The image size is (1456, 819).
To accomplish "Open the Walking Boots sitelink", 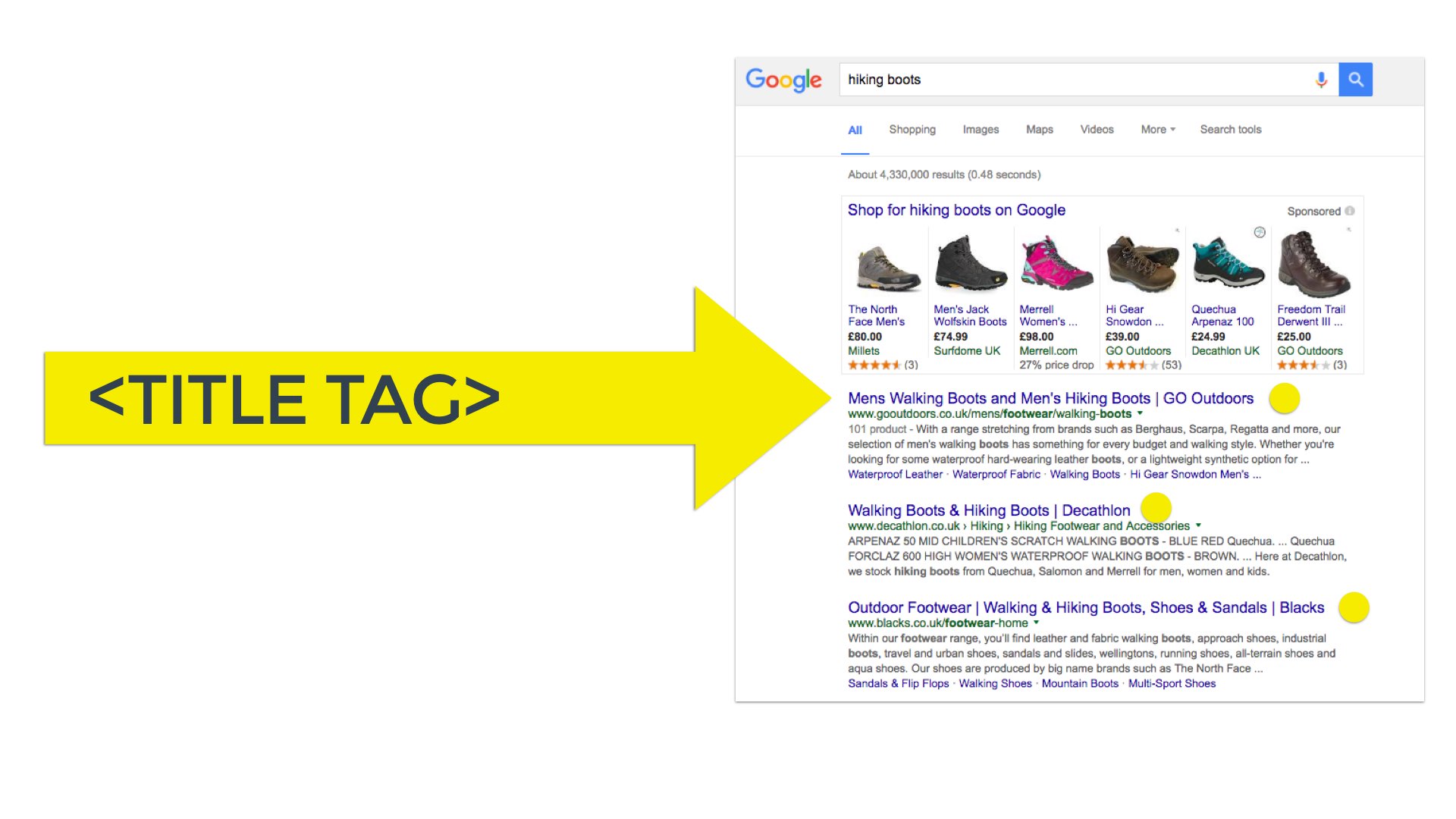I will 1084,475.
